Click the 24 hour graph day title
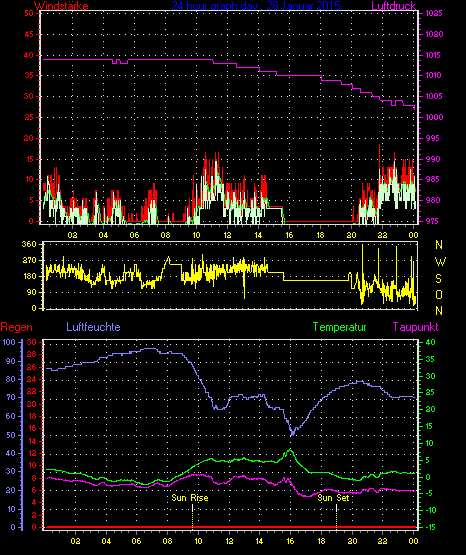 pos(256,5)
